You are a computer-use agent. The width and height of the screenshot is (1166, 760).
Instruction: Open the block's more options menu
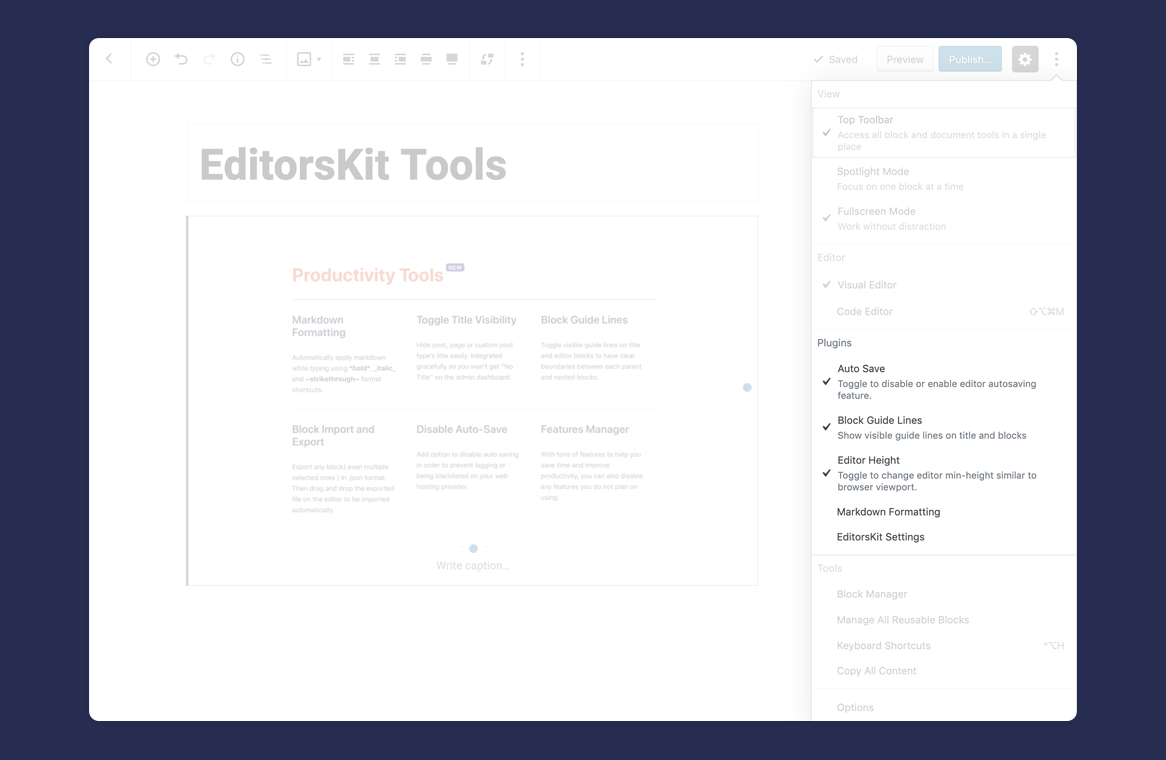click(522, 59)
